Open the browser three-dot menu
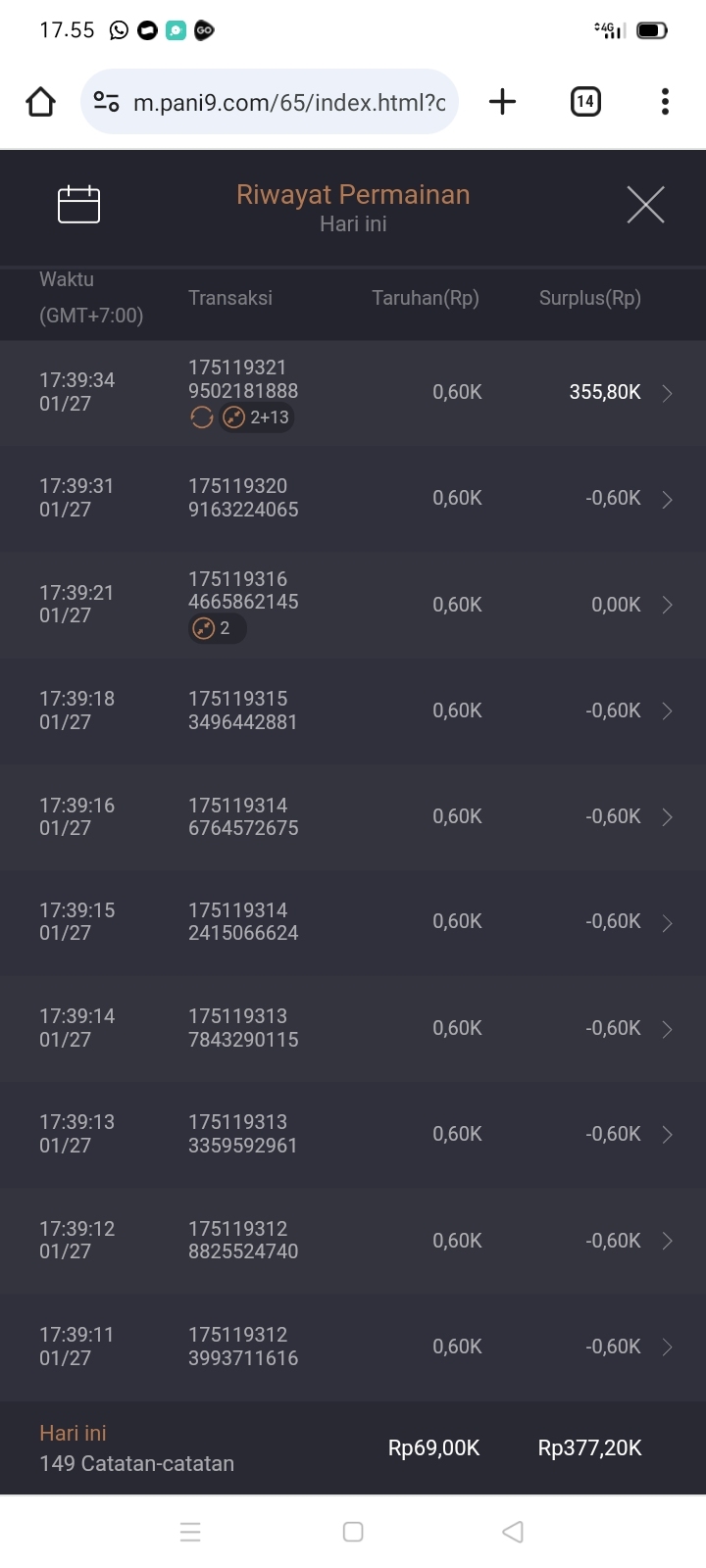This screenshot has height=1568, width=706. pos(665,102)
